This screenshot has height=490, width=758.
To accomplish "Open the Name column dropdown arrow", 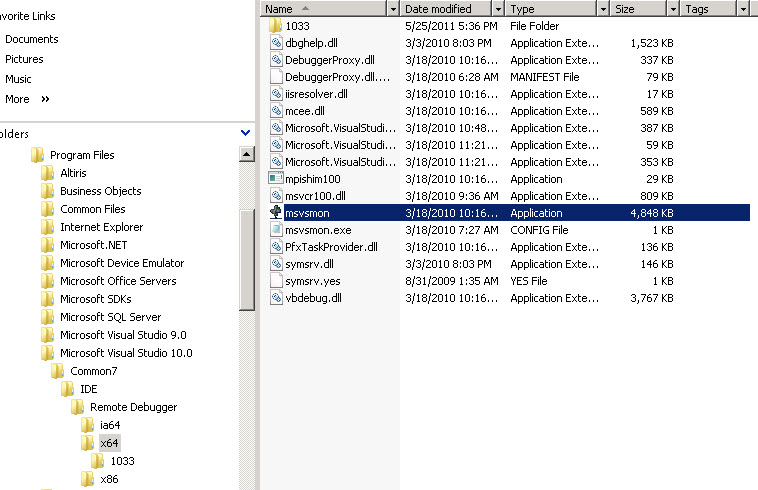I will click(393, 9).
